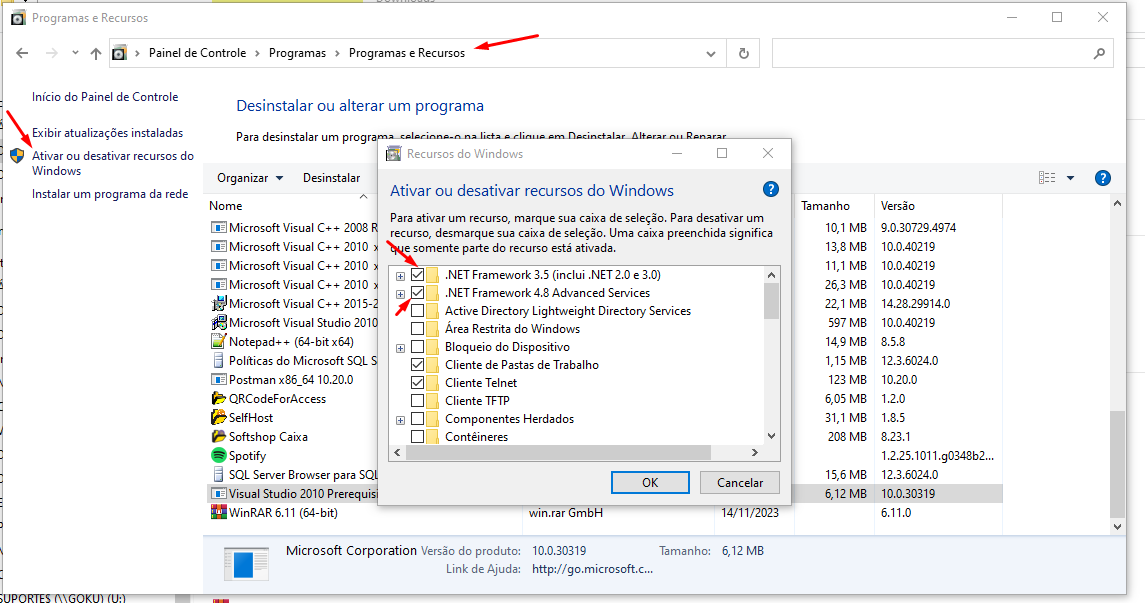
Task: Click Desinstalar in the toolbar
Action: 331,178
